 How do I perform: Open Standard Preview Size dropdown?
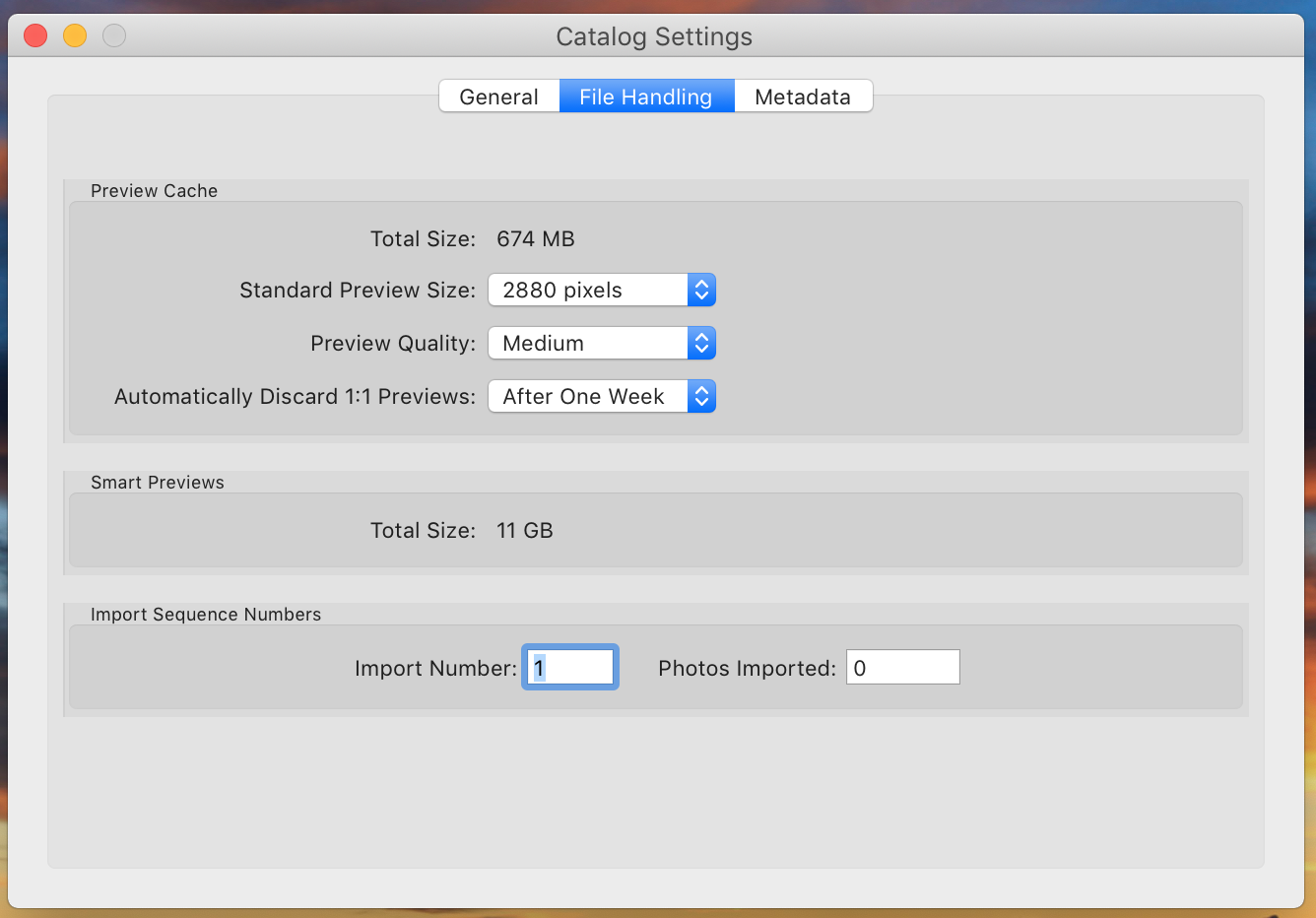[602, 290]
